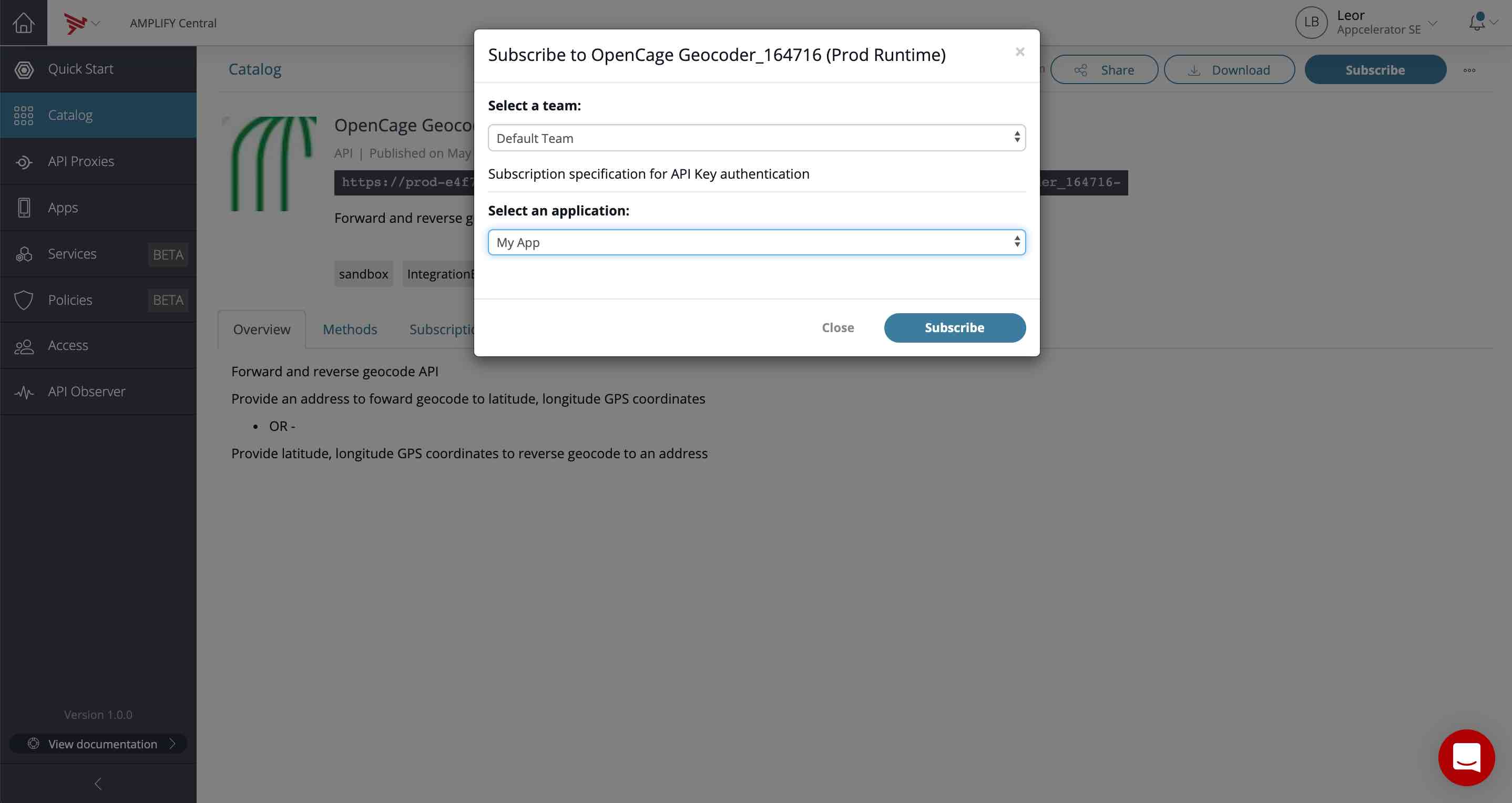
Task: Go to Apps in the sidebar
Action: [98, 208]
